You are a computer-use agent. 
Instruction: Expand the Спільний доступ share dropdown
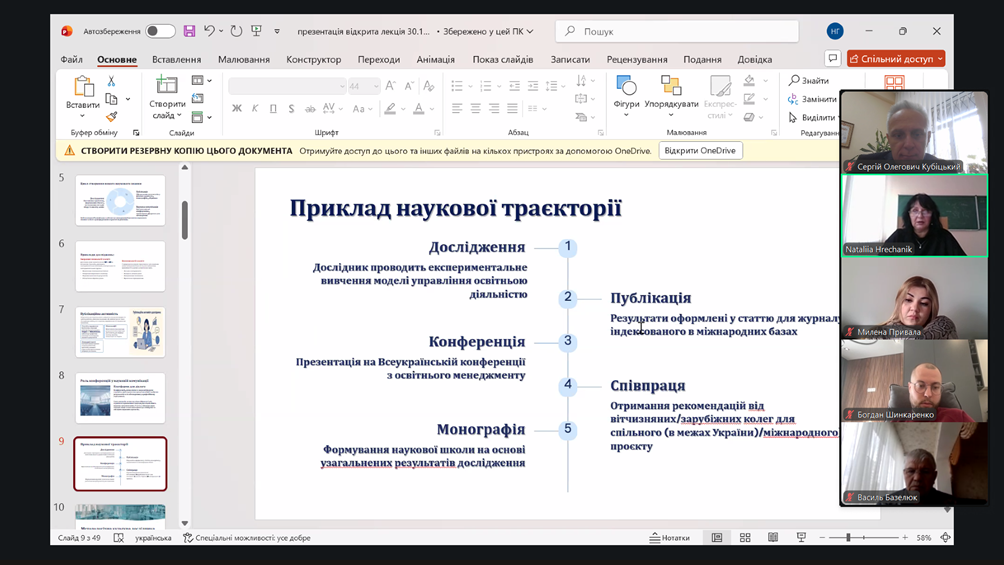[x=940, y=59]
